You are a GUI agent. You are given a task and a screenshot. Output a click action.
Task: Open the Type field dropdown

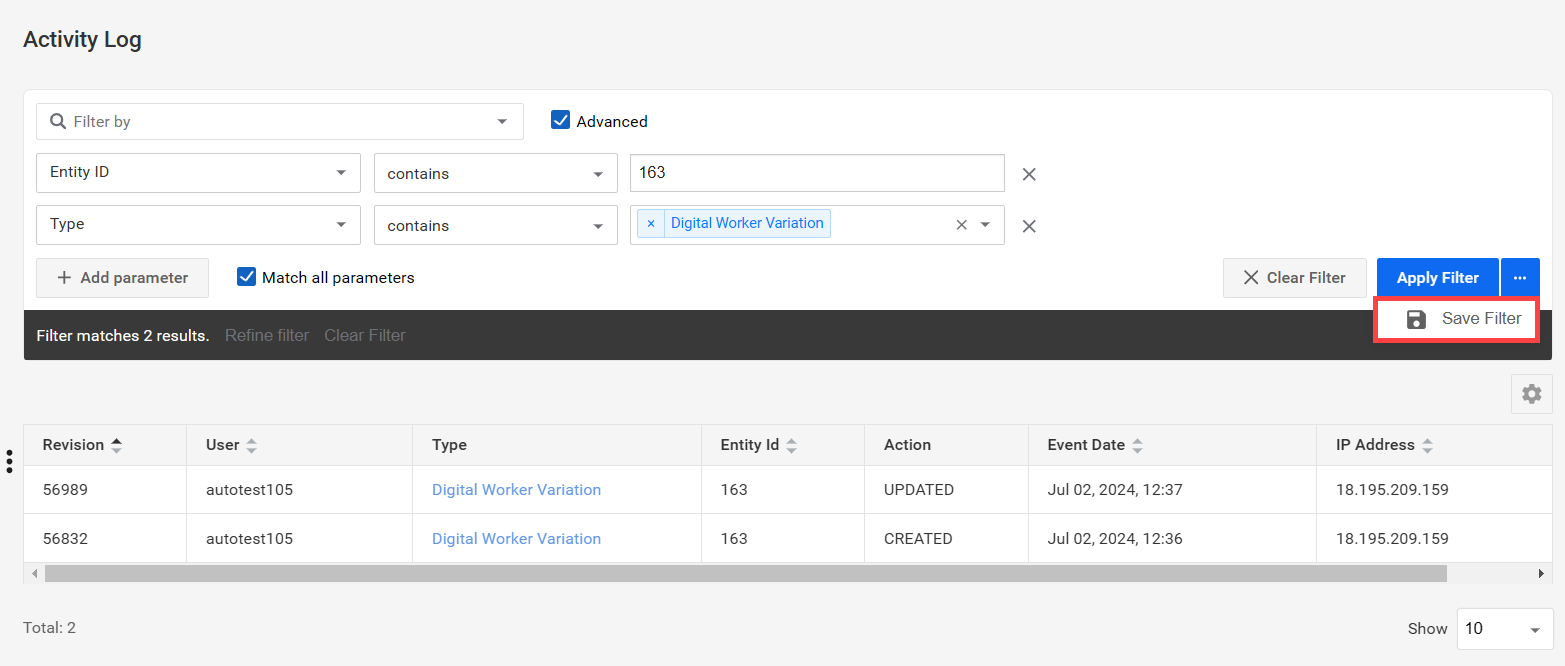198,224
